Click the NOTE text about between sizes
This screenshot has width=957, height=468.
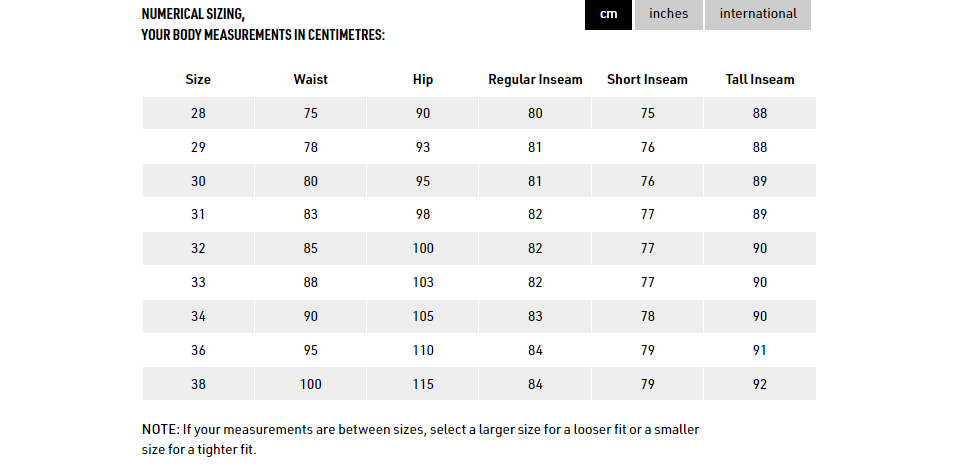coord(421,439)
